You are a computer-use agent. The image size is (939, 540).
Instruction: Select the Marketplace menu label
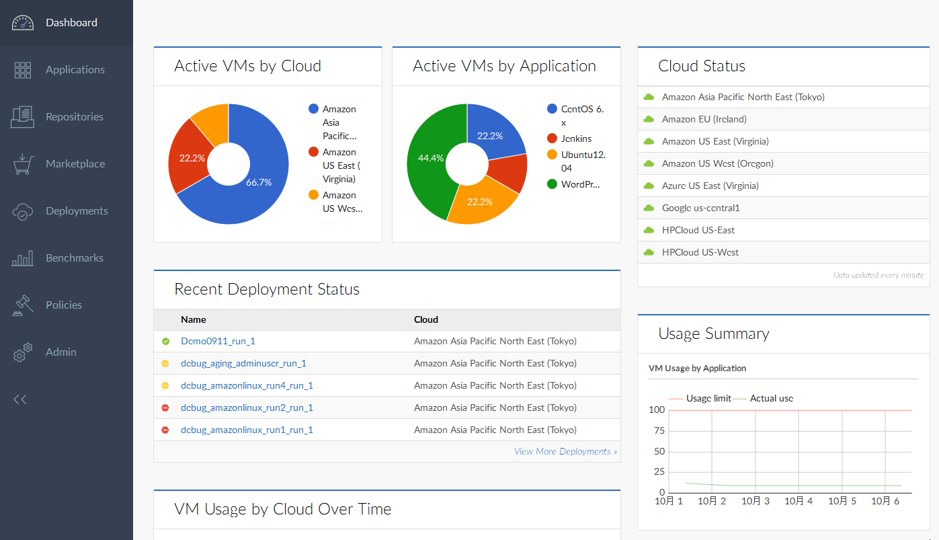(x=75, y=164)
